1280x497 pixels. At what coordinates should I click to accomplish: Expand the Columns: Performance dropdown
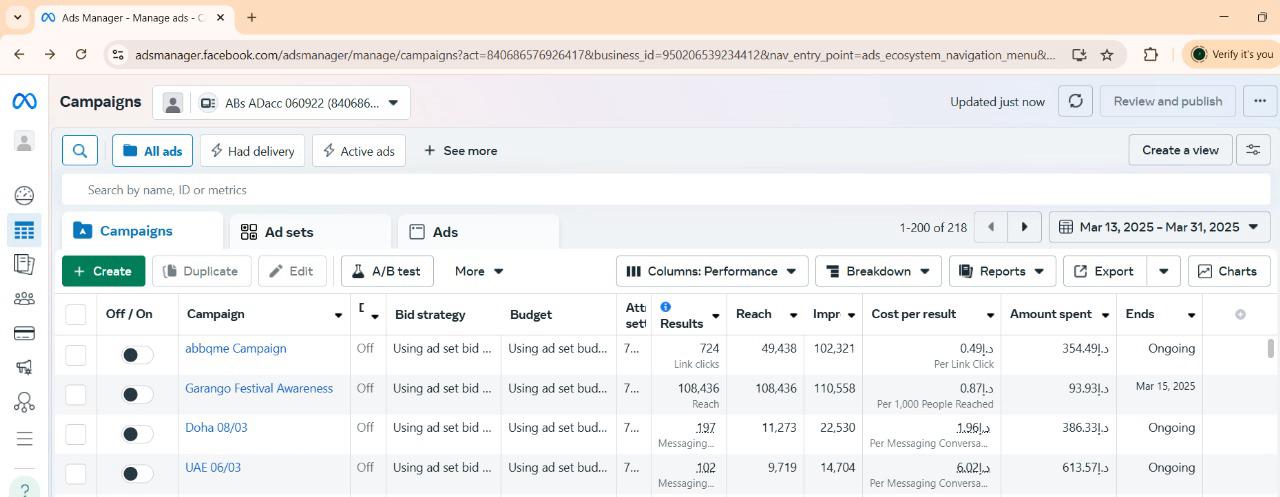click(x=712, y=271)
